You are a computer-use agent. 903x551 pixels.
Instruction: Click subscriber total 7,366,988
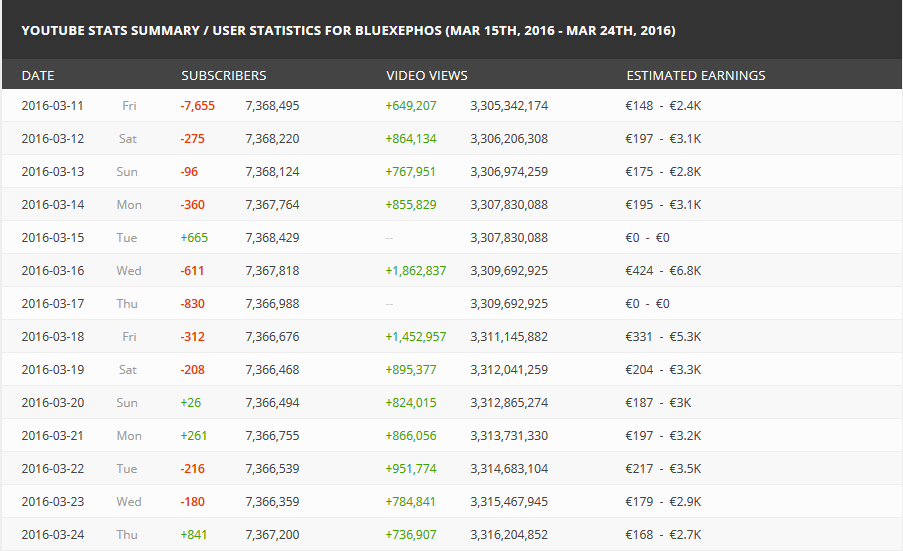tap(272, 304)
